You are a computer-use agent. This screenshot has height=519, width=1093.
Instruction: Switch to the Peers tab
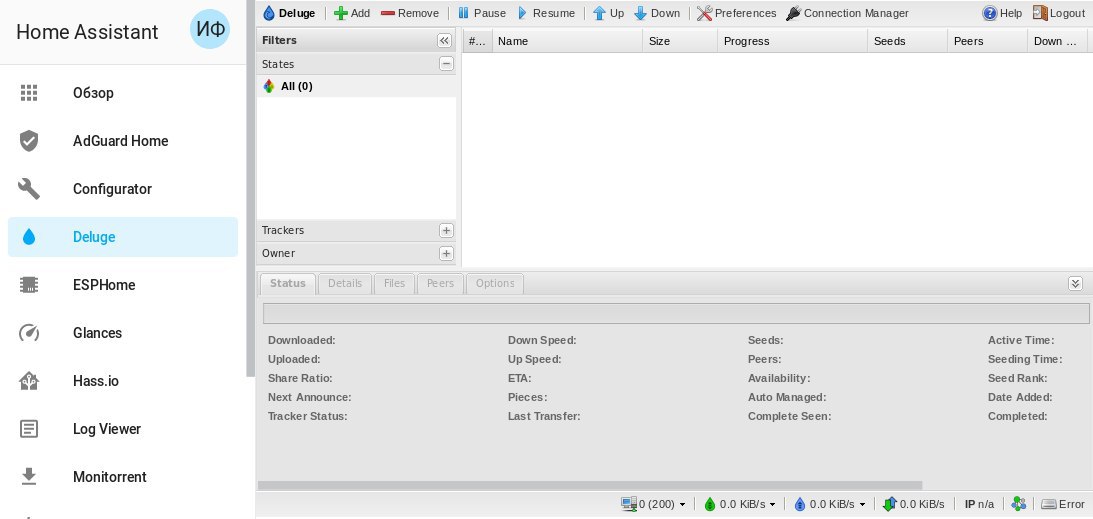440,284
